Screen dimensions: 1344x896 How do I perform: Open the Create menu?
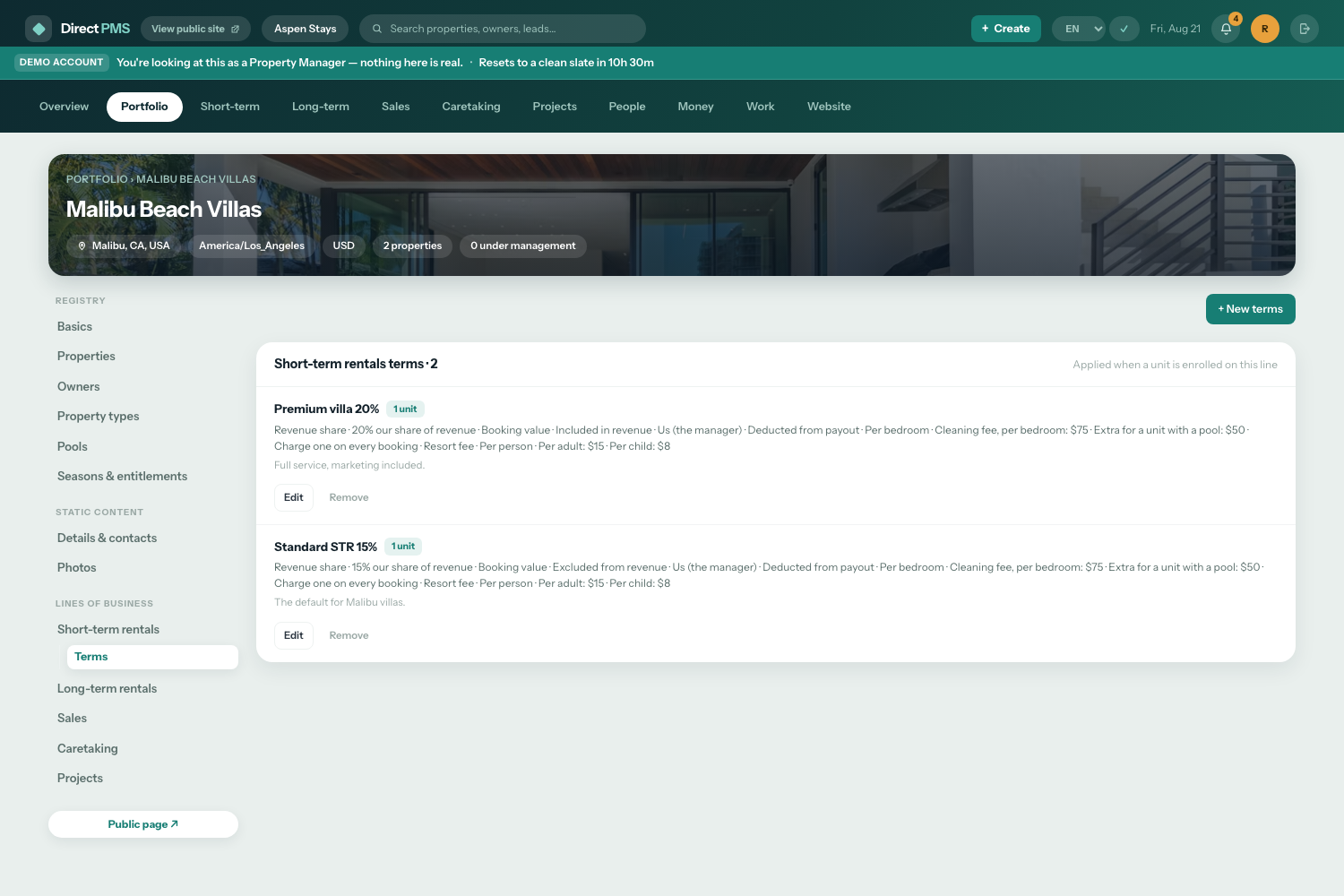coord(1005,29)
